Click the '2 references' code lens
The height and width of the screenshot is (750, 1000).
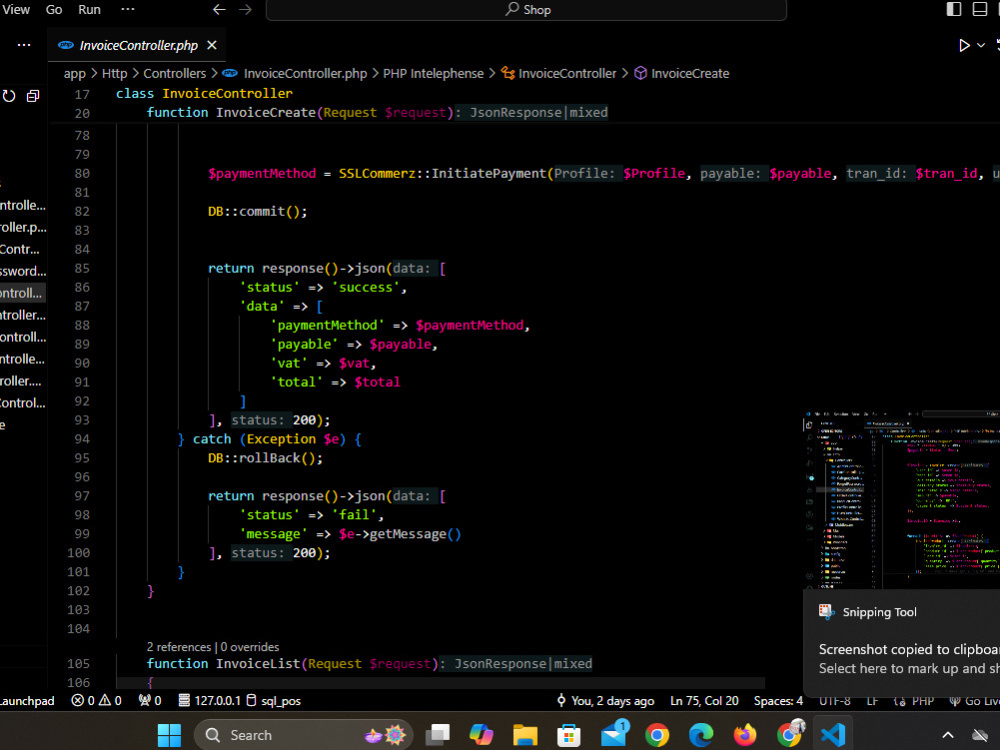[179, 647]
